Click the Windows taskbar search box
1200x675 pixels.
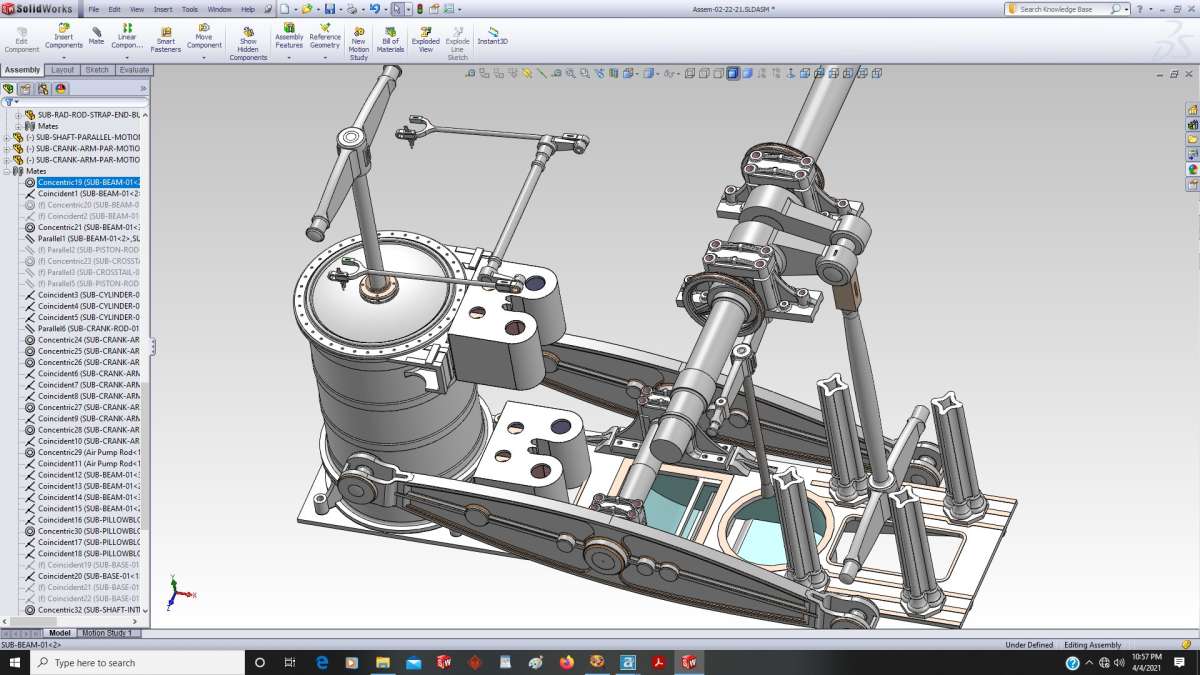[x=138, y=663]
